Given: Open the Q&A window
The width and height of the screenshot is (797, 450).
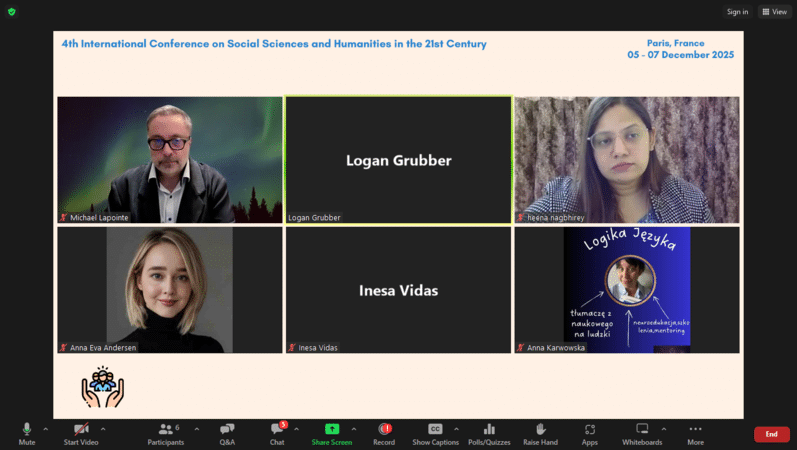Looking at the screenshot, I should click(227, 432).
